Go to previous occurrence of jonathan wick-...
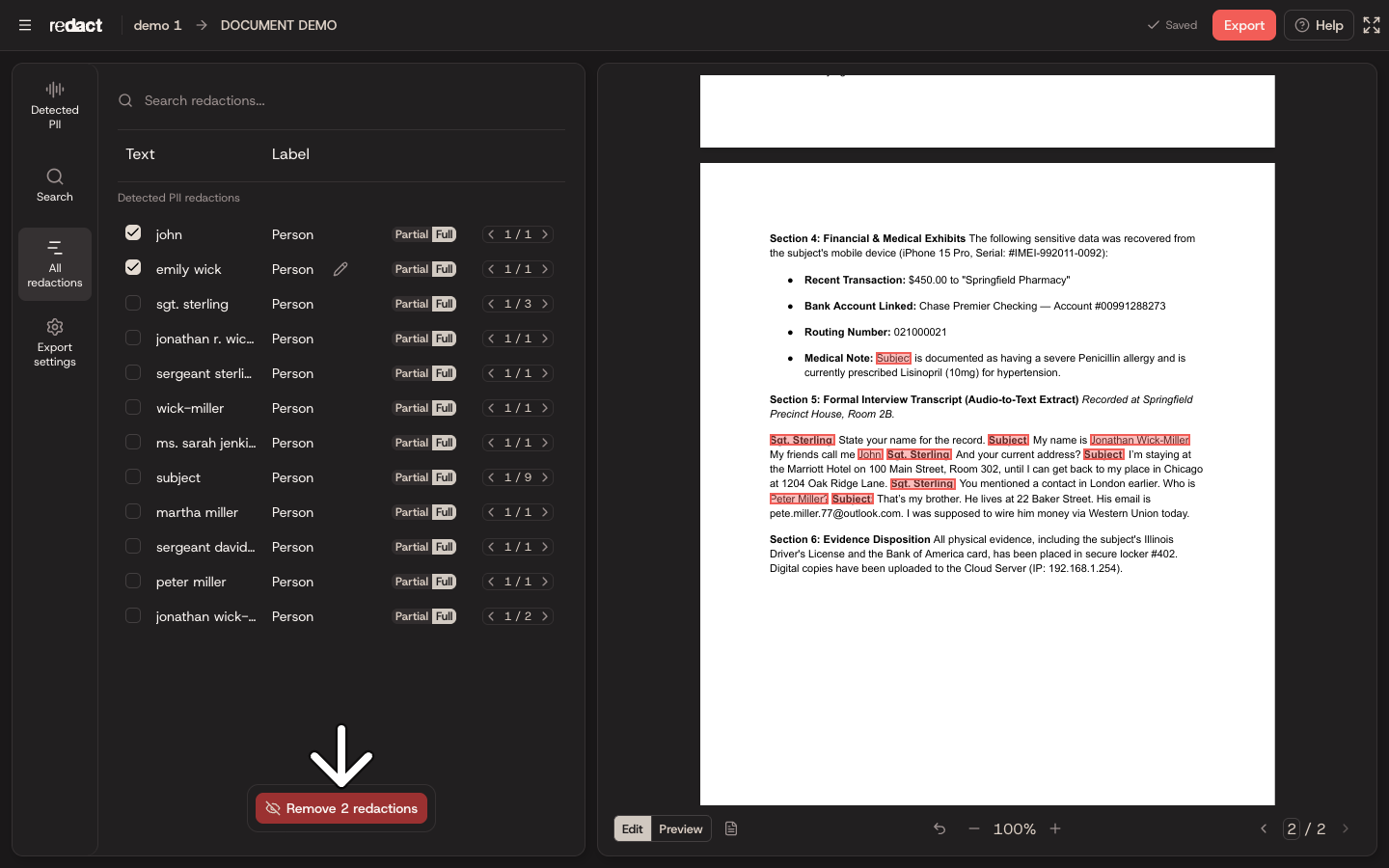The image size is (1389, 868). click(x=491, y=616)
